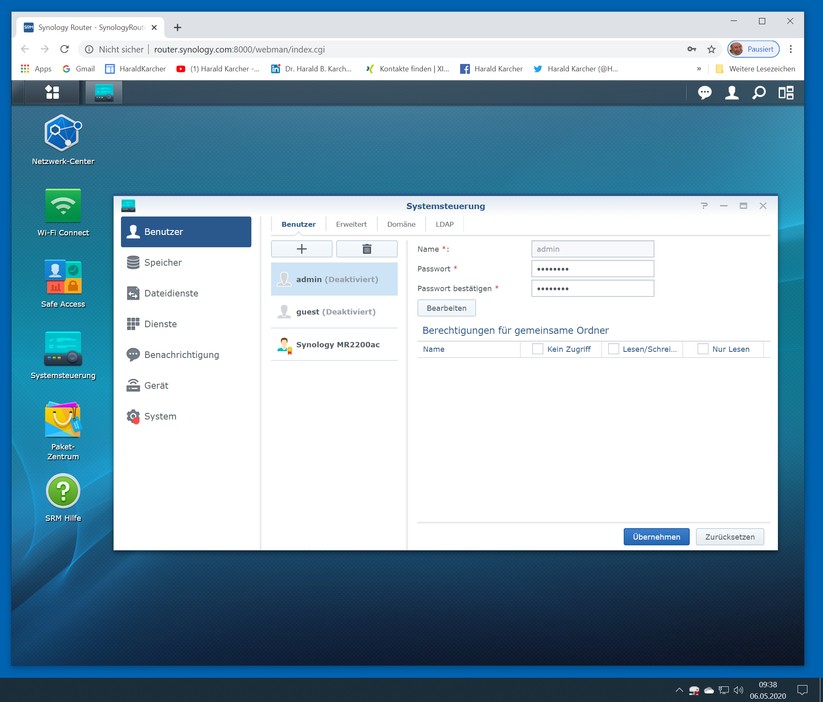The height and width of the screenshot is (702, 823).
Task: Open Paket-Zentrum desktop icon
Action: pyautogui.click(x=62, y=420)
